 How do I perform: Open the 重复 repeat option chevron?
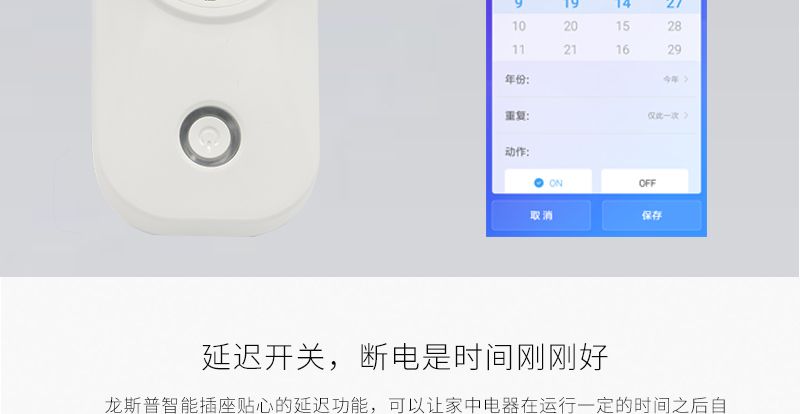click(686, 115)
